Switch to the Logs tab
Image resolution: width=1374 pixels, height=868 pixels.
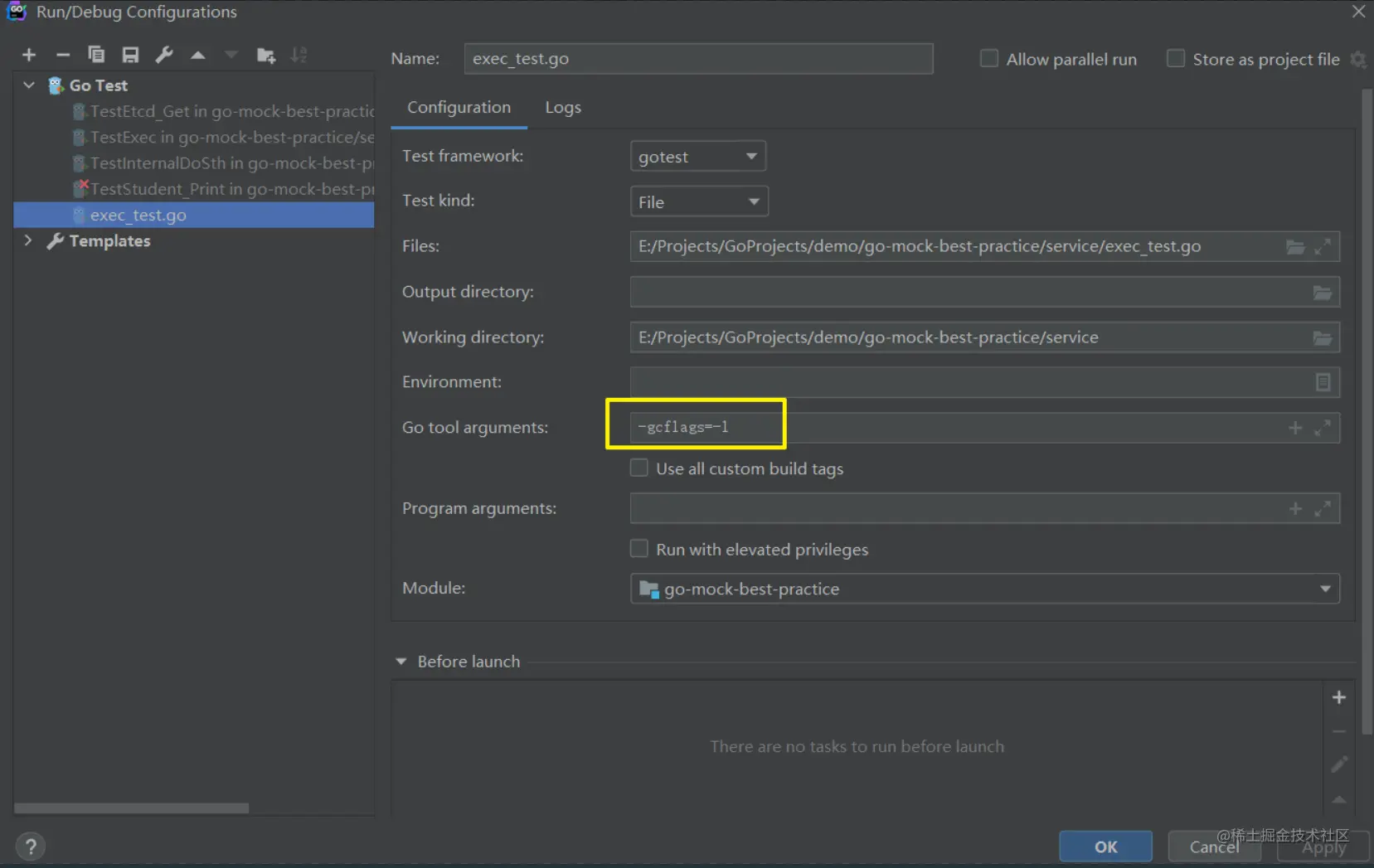click(563, 108)
